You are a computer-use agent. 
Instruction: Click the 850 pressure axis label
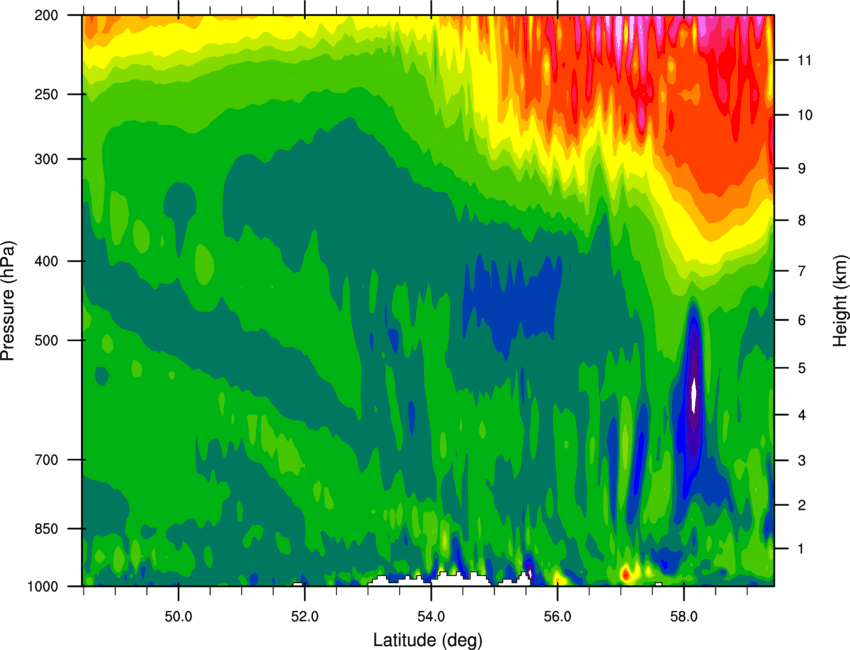(46, 529)
